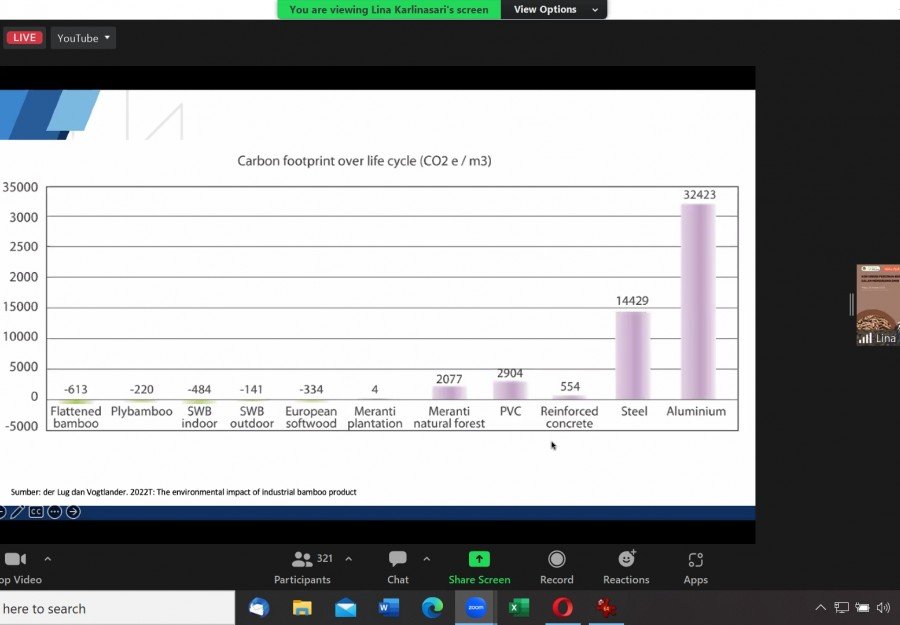900x625 pixels.
Task: Show hidden system tray icons
Action: 821,607
